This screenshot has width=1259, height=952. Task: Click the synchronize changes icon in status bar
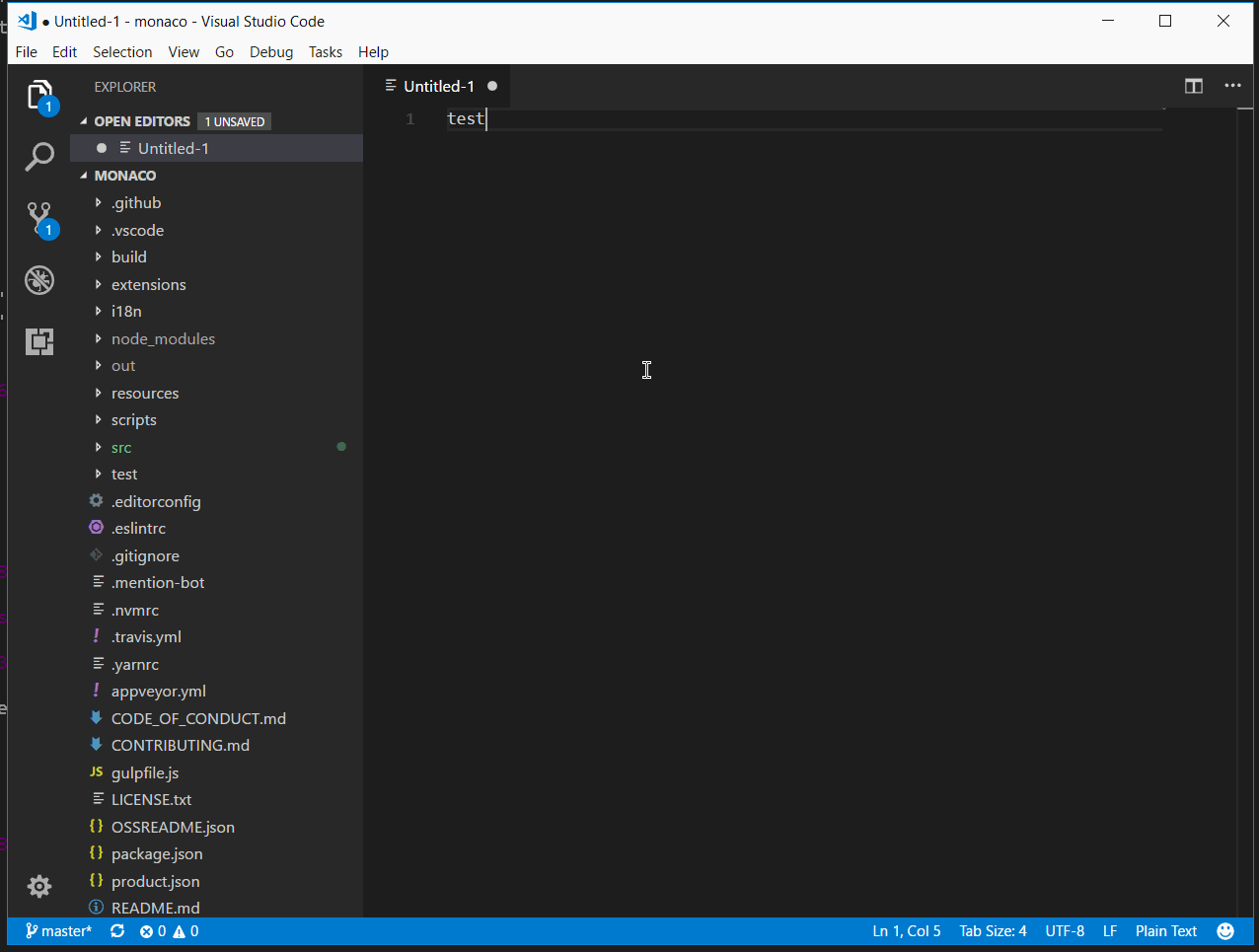click(x=117, y=930)
